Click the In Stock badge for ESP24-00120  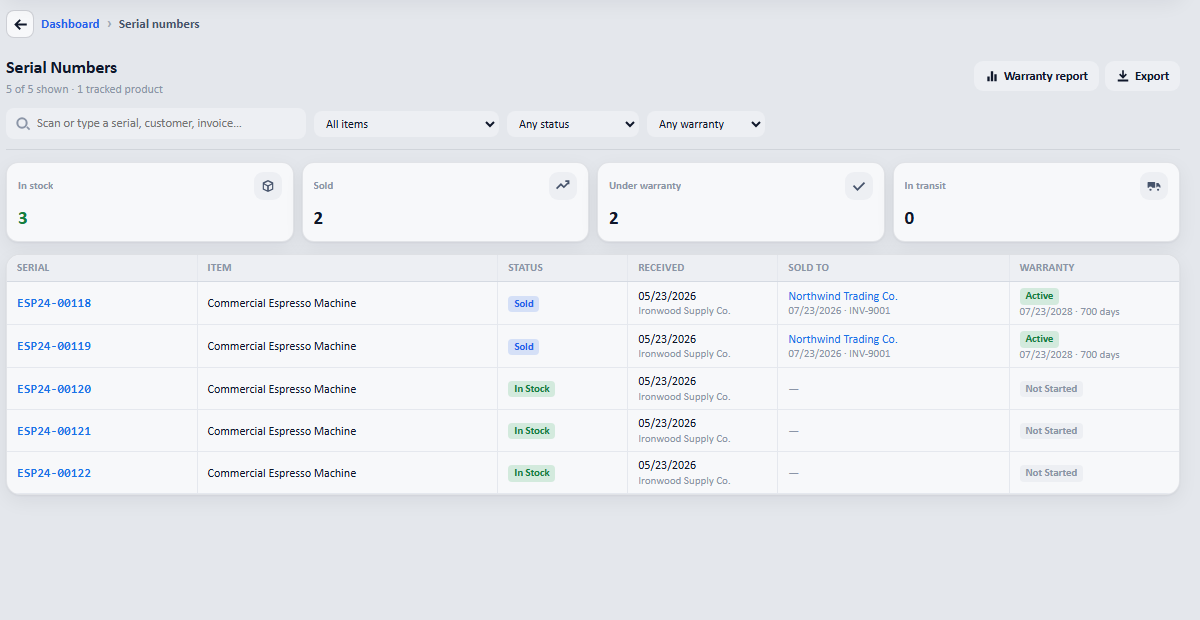pos(531,389)
